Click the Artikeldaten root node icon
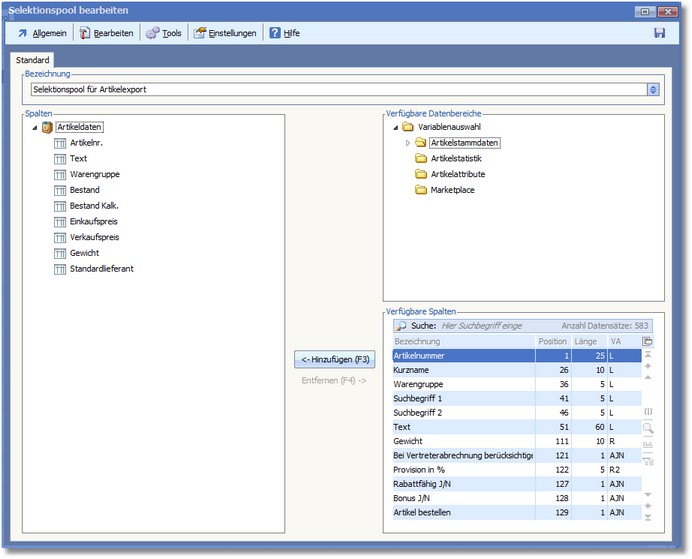The height and width of the screenshot is (559, 692). pos(47,127)
